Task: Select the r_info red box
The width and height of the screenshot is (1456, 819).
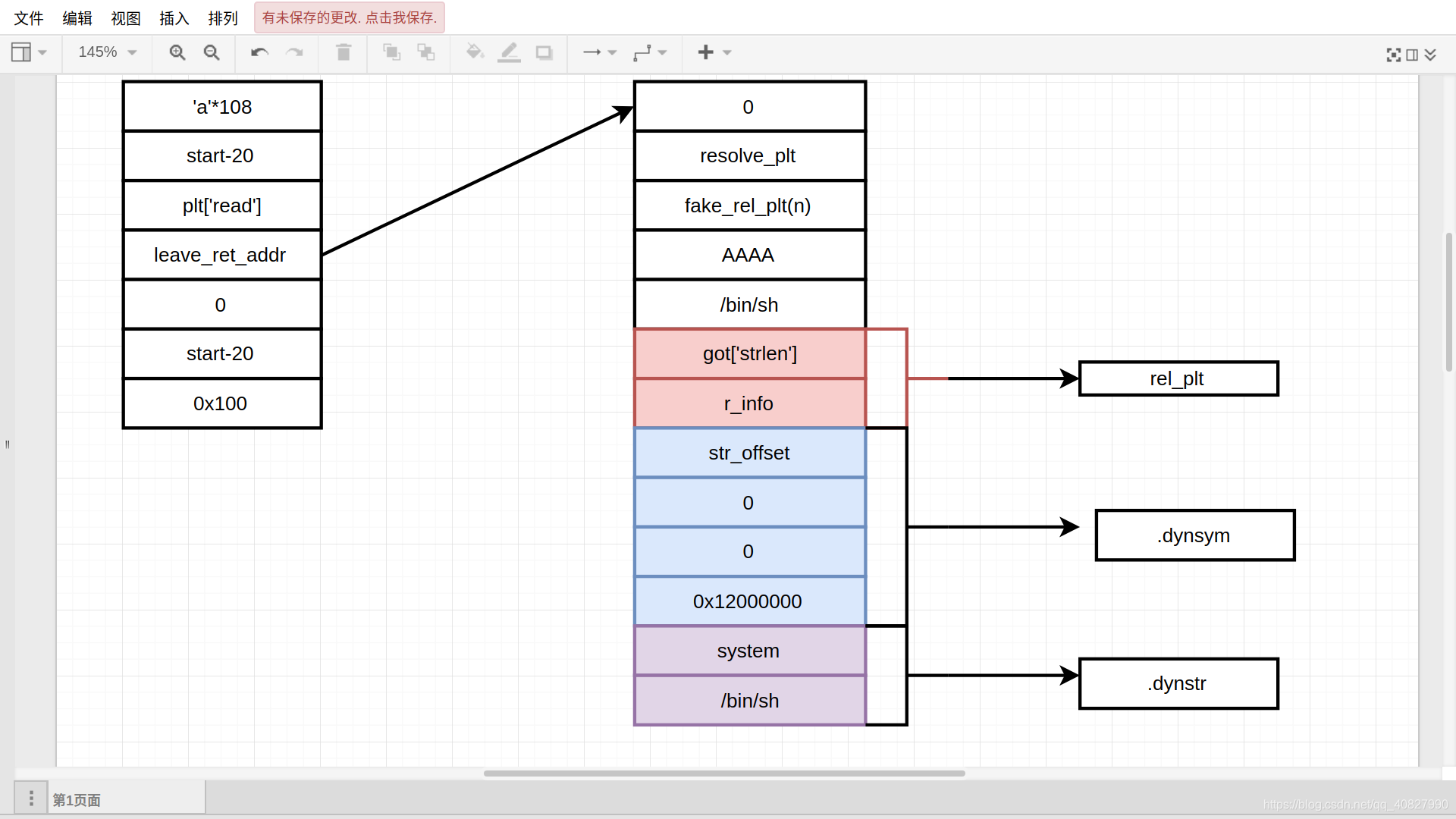Action: click(750, 403)
